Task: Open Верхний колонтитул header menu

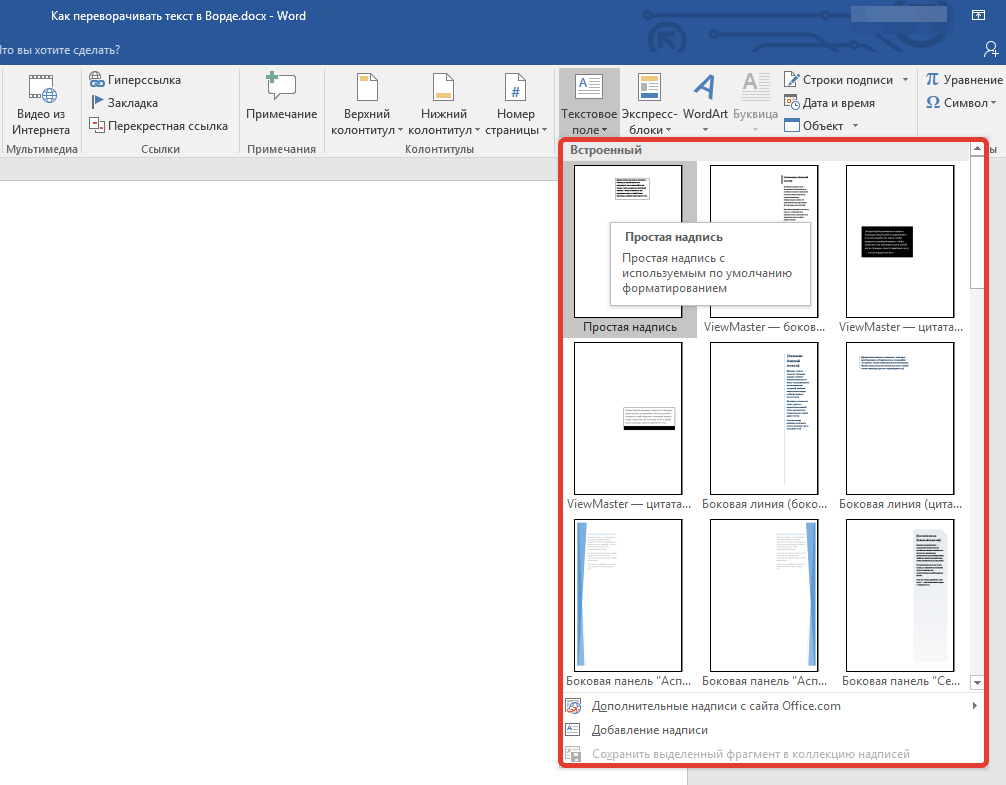Action: coord(367,104)
